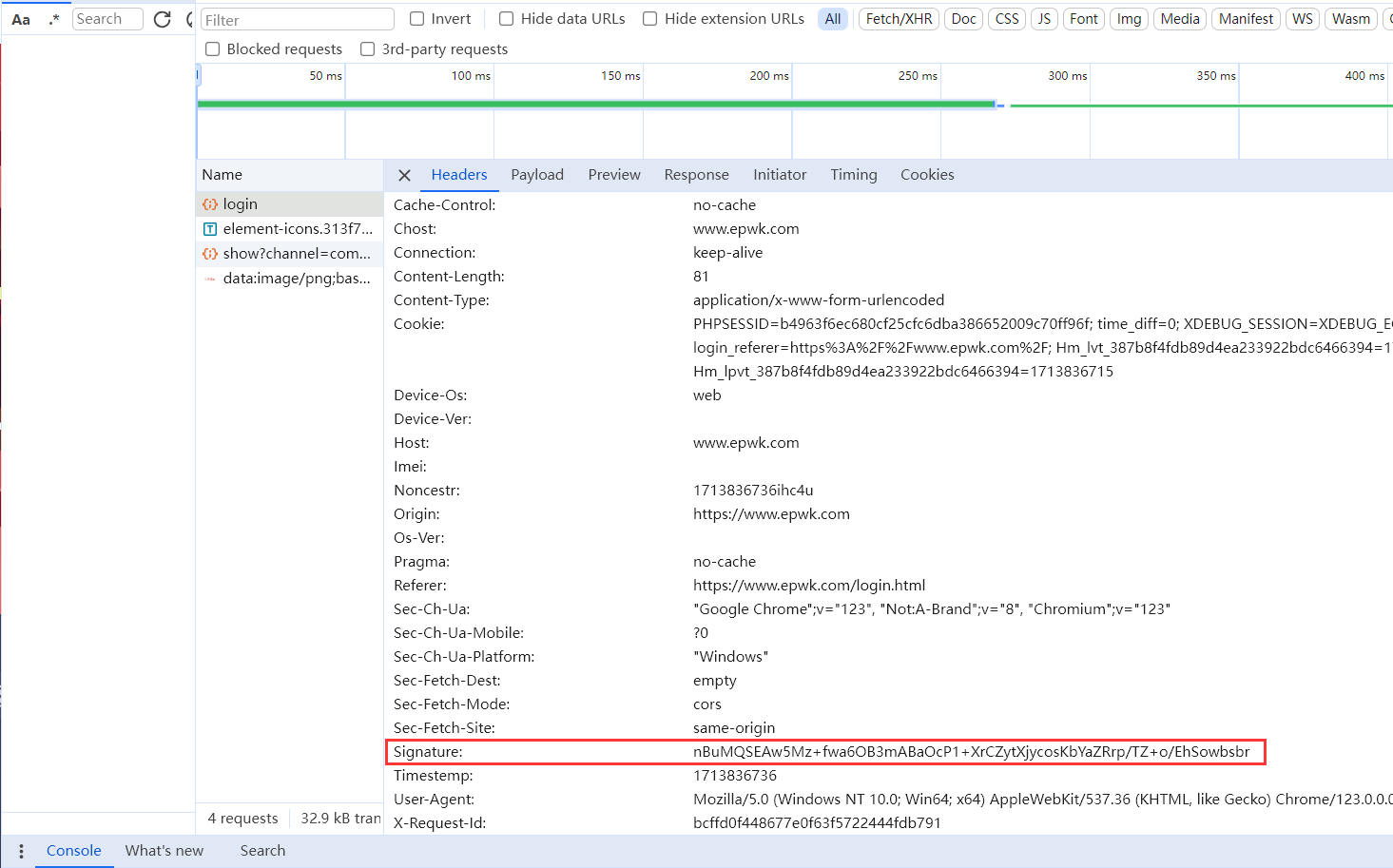The height and width of the screenshot is (868, 1393).
Task: Click the 4 requests status text
Action: [242, 819]
